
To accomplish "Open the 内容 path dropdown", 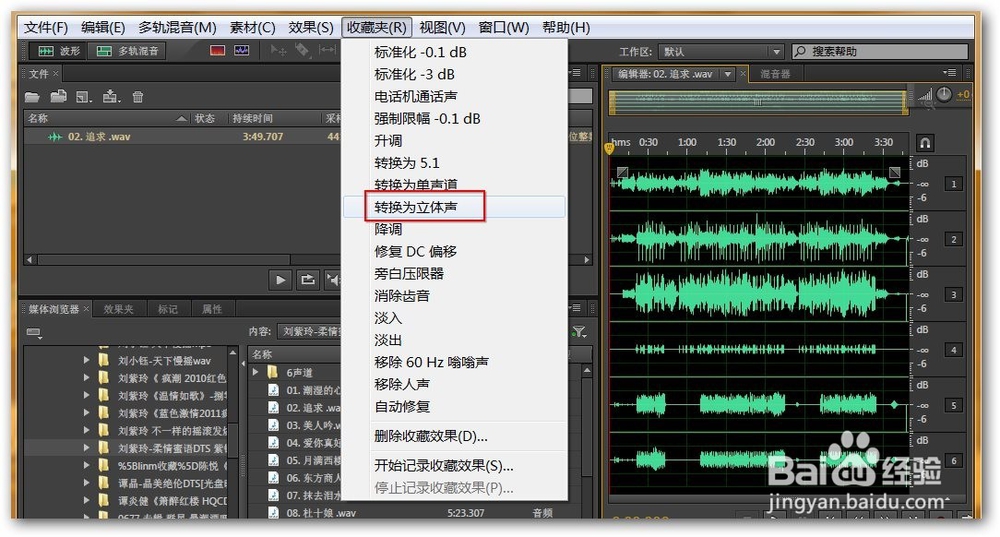I will click(311, 332).
